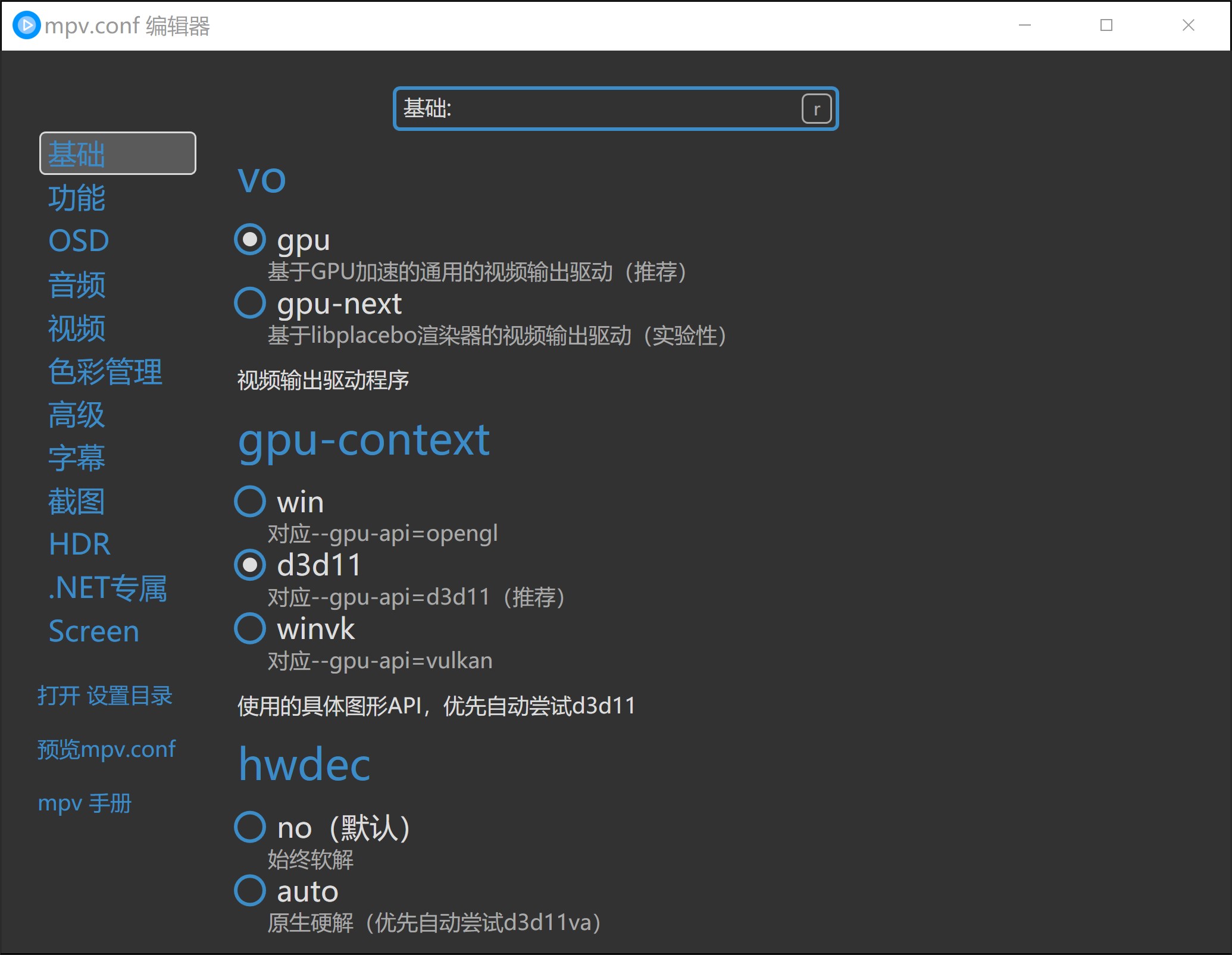The width and height of the screenshot is (1232, 955).
Task: Click the 打开 设置目录 link
Action: (x=105, y=696)
